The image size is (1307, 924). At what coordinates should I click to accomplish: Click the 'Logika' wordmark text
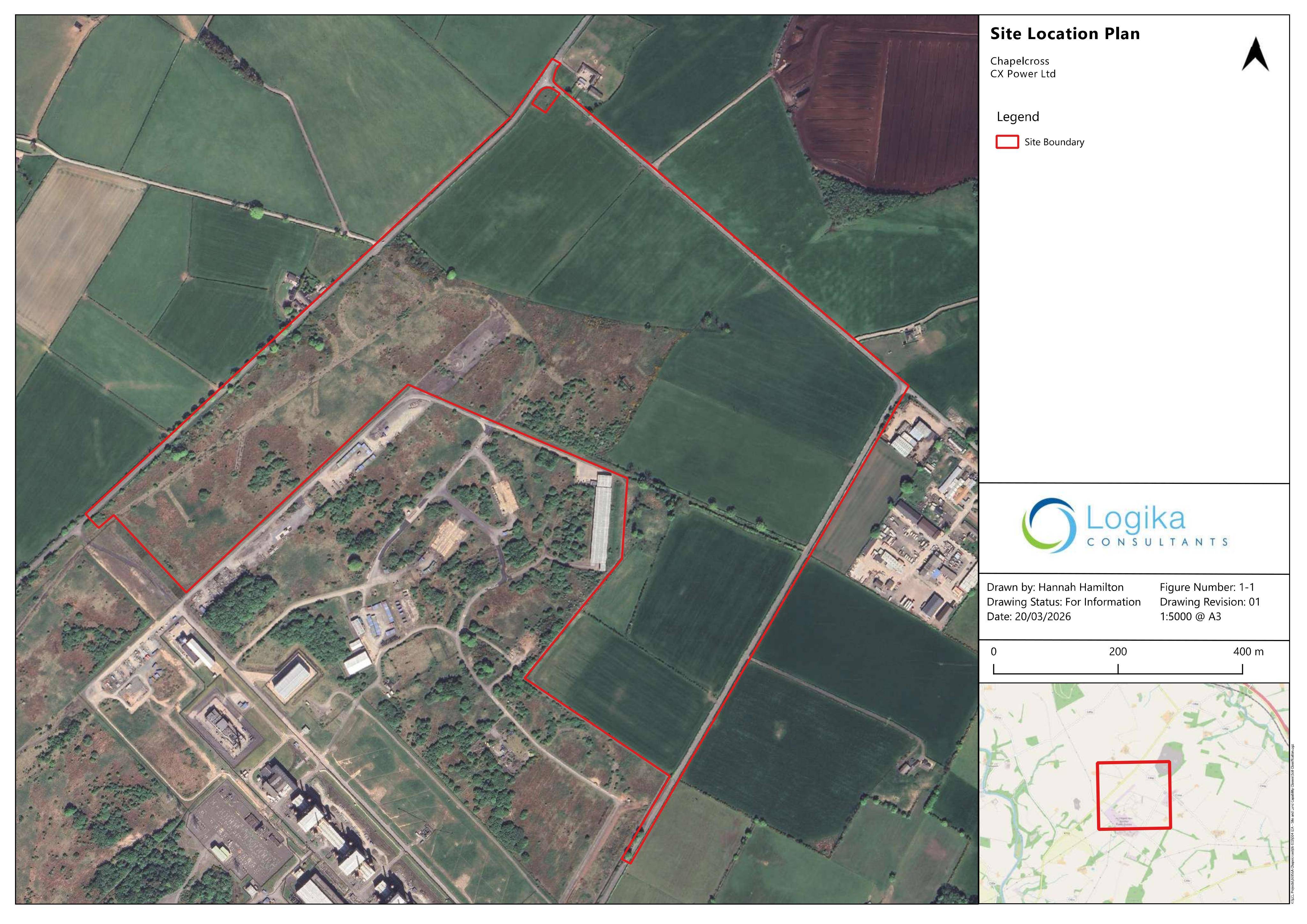pyautogui.click(x=1136, y=518)
